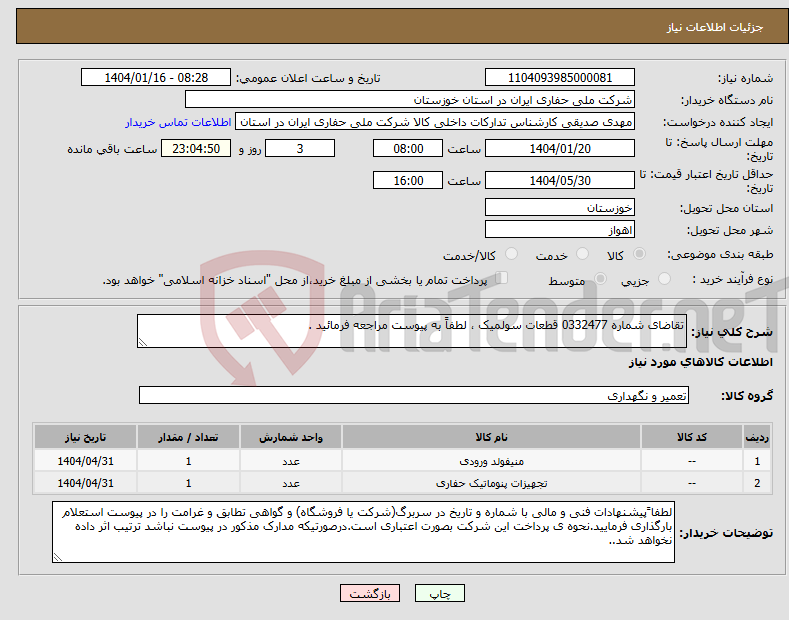Click the validity time field 16:00
The width and height of the screenshot is (789, 620).
(x=408, y=180)
